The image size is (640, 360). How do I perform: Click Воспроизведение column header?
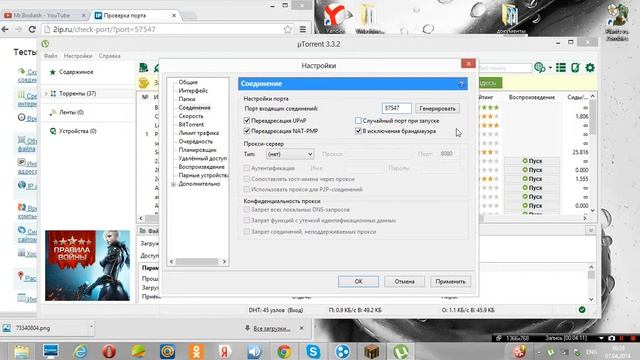(x=531, y=97)
